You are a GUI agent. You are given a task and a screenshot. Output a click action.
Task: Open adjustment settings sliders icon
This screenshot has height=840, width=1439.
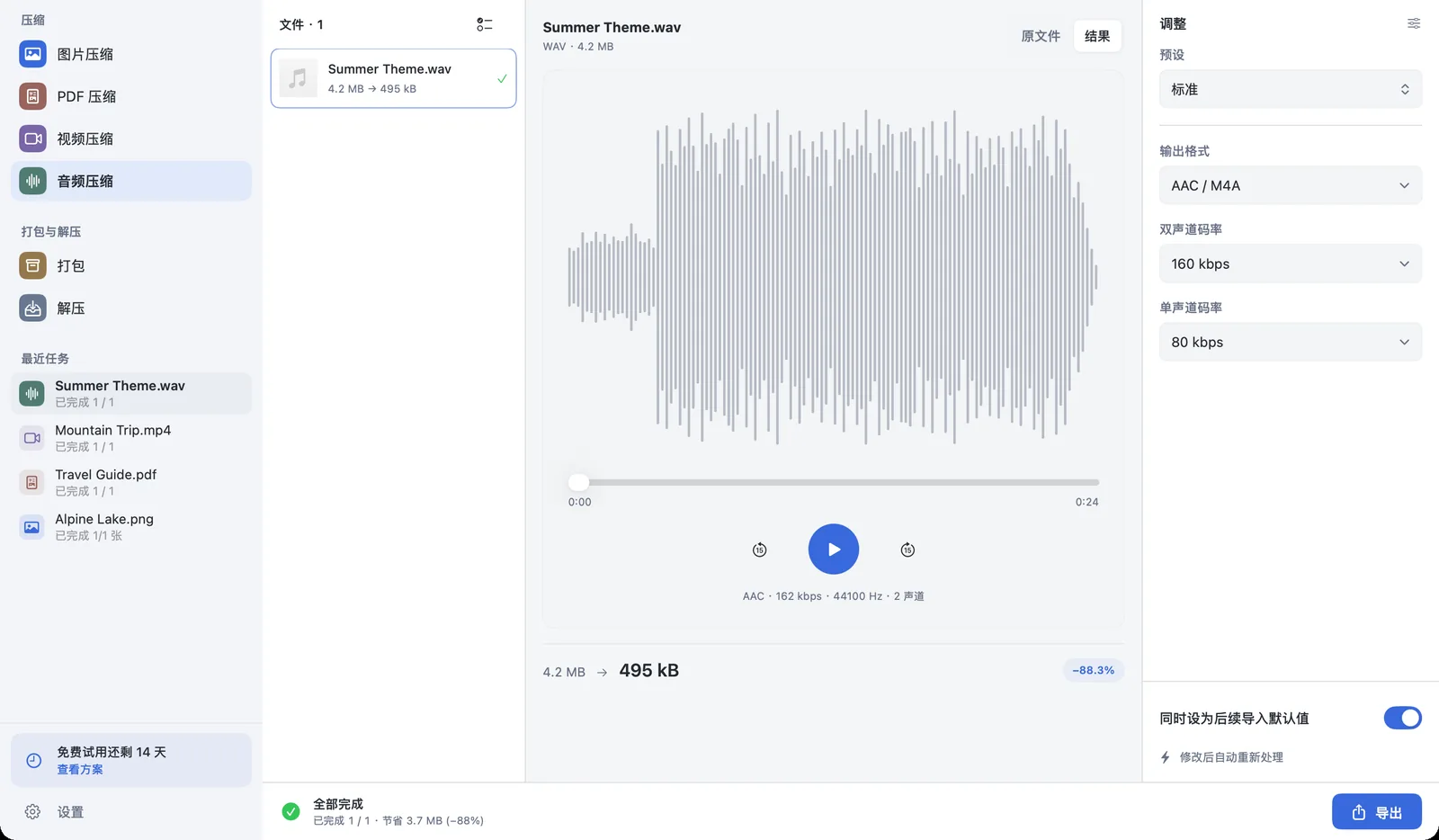click(1414, 24)
